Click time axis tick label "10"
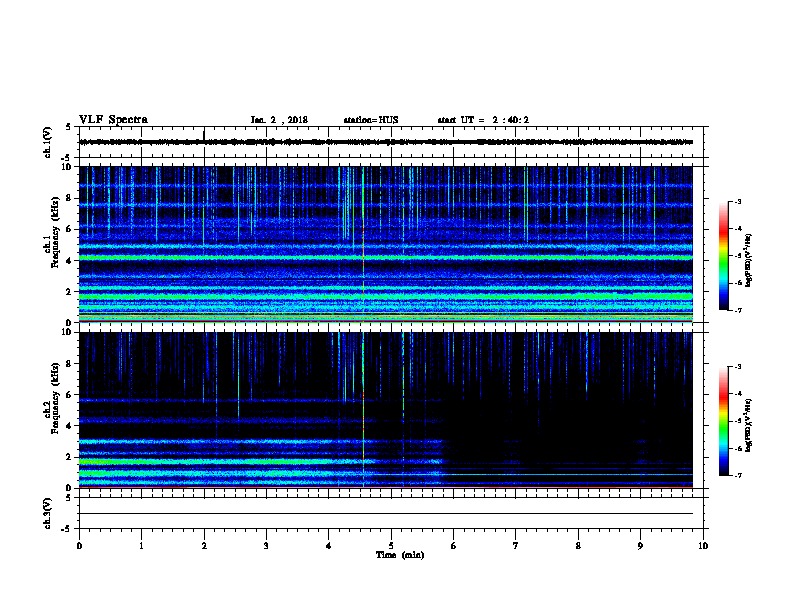 coord(703,546)
